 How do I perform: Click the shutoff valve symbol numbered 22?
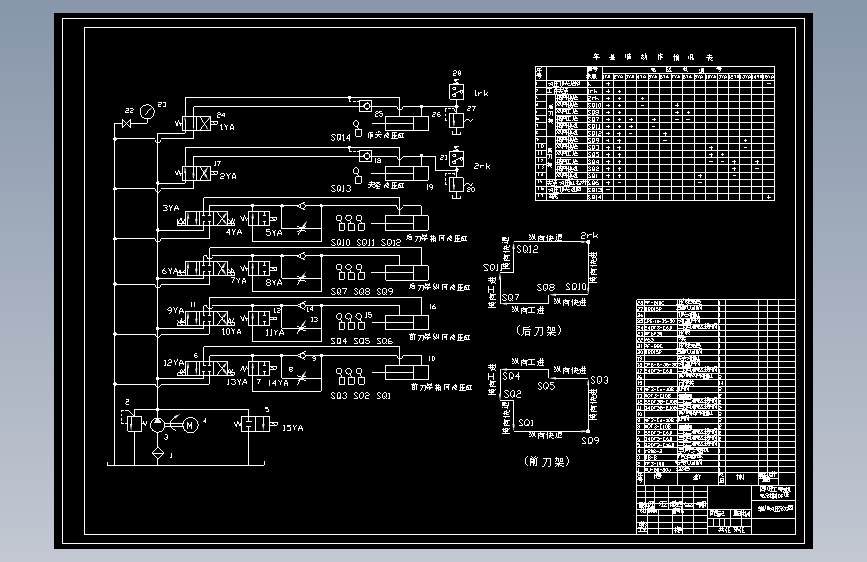[127, 124]
